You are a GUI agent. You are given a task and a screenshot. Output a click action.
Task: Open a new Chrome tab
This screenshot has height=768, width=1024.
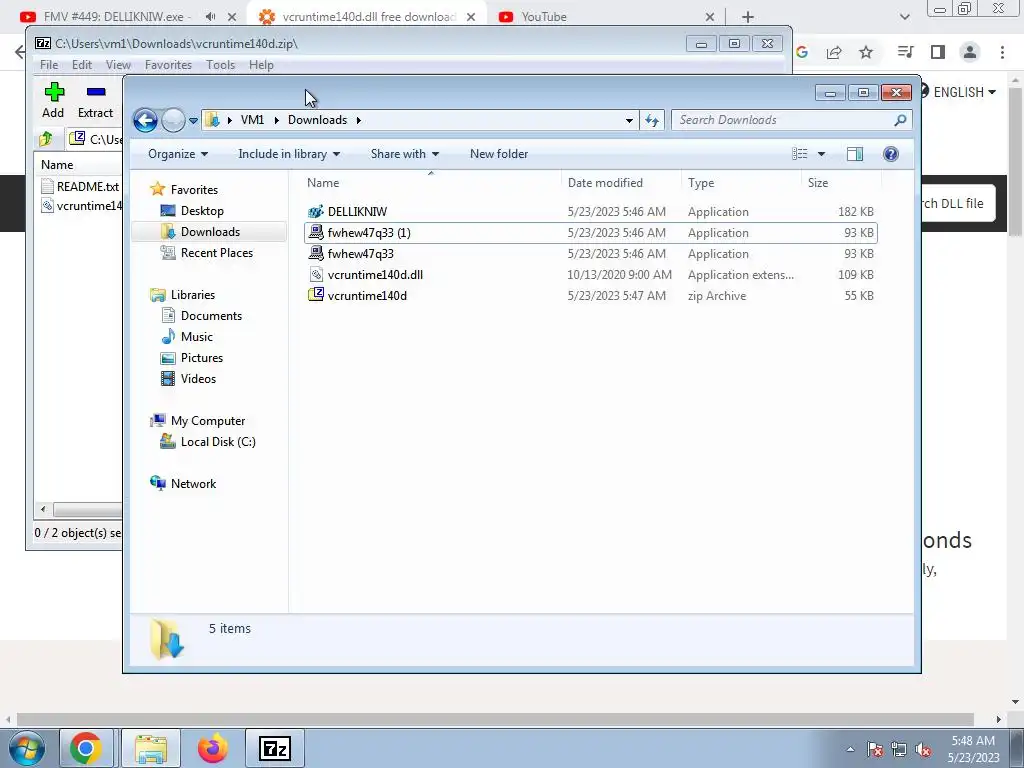pos(748,17)
